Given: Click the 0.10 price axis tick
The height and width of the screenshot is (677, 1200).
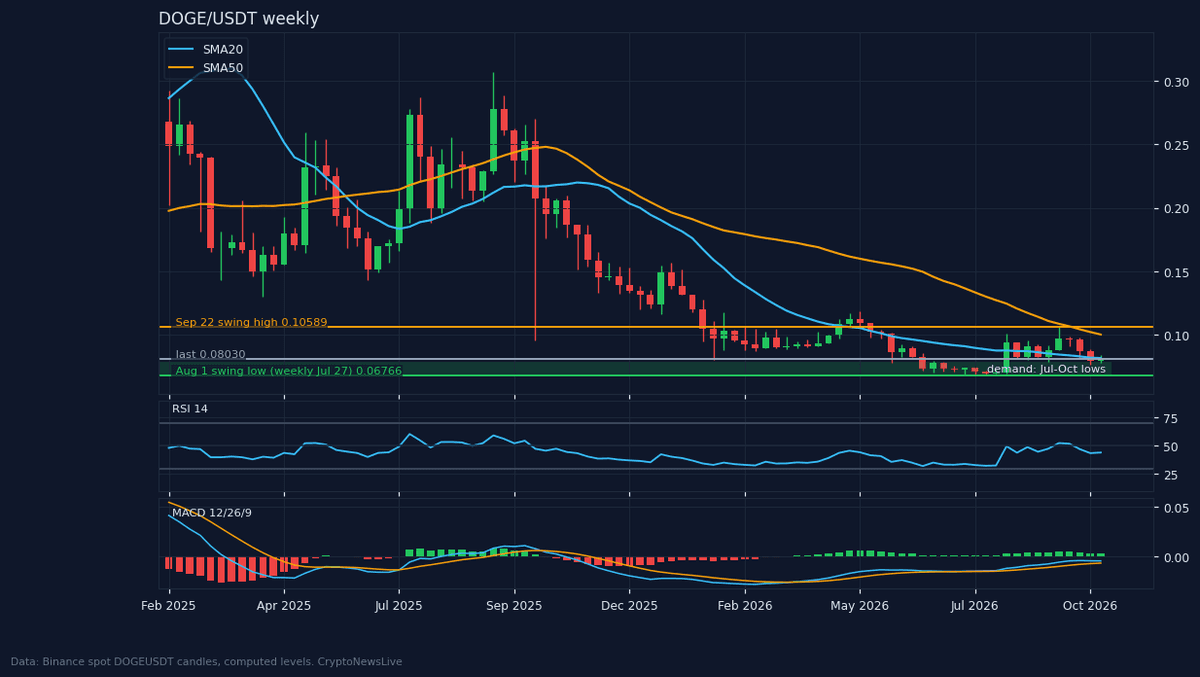Looking at the screenshot, I should [x=1175, y=336].
